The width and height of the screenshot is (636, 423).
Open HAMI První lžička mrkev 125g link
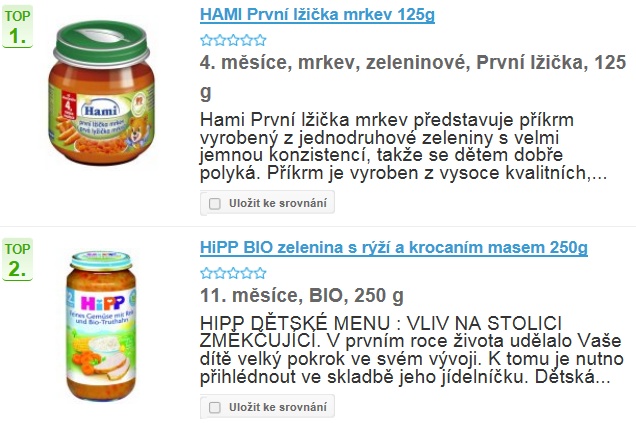click(x=317, y=15)
